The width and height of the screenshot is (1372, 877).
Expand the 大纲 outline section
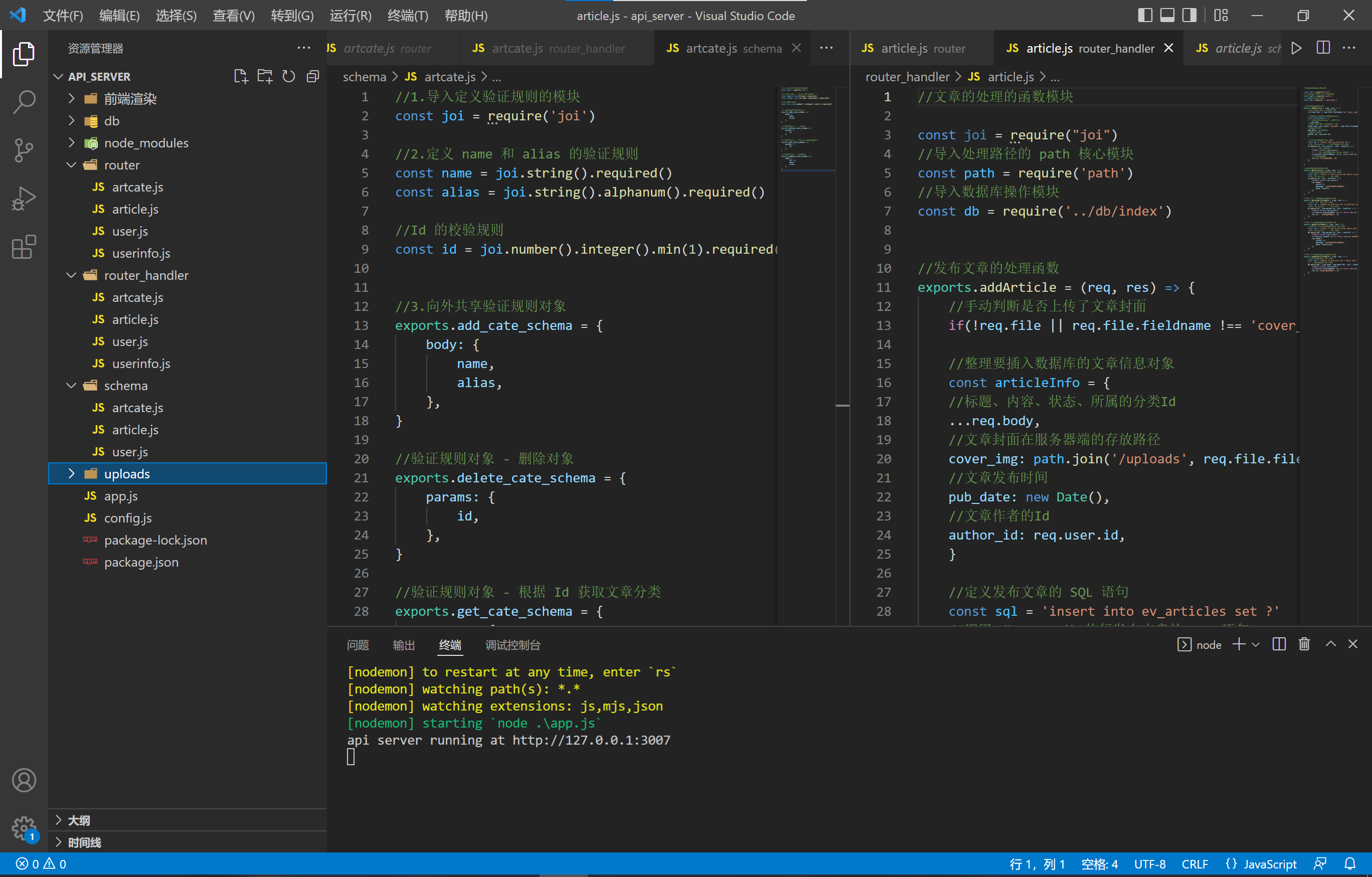79,820
